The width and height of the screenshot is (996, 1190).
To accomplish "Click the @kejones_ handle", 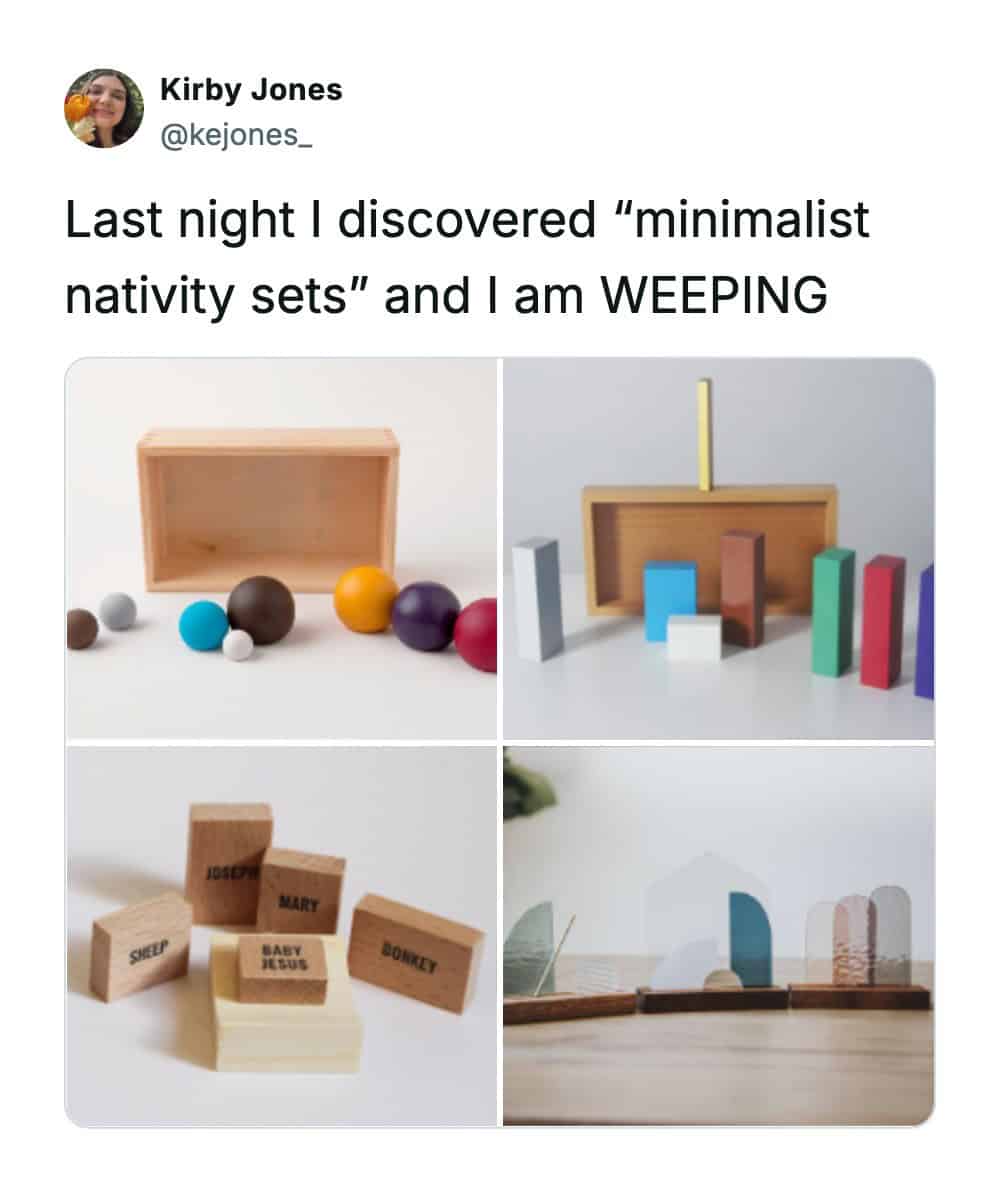I will pos(236,130).
